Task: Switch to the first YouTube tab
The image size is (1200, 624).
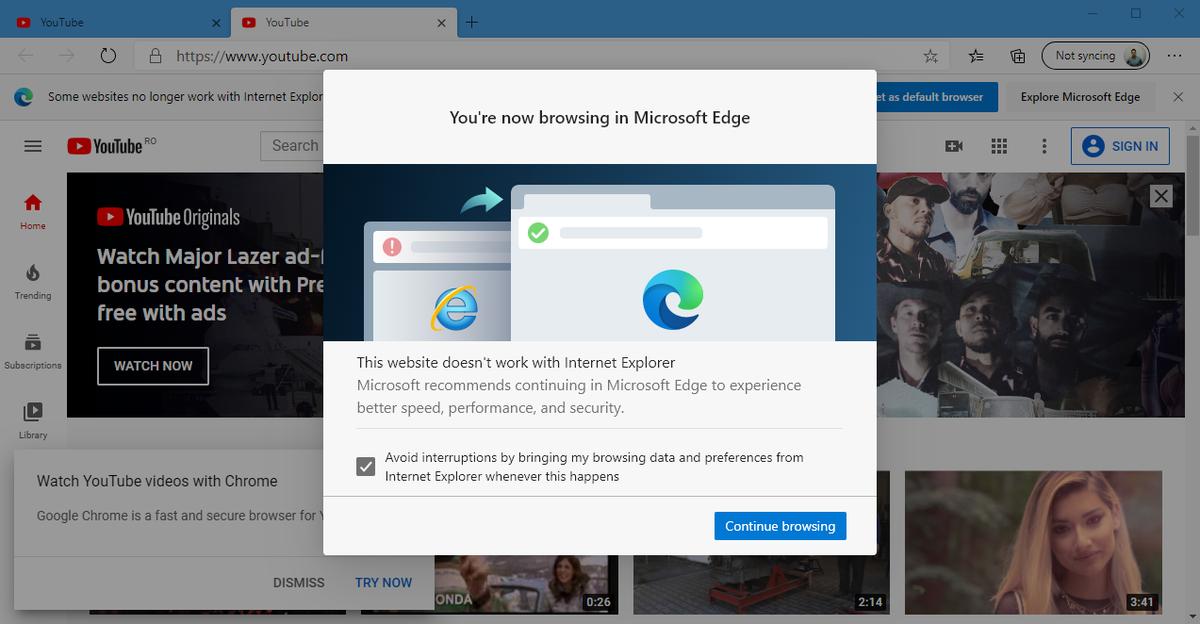Action: pos(110,22)
